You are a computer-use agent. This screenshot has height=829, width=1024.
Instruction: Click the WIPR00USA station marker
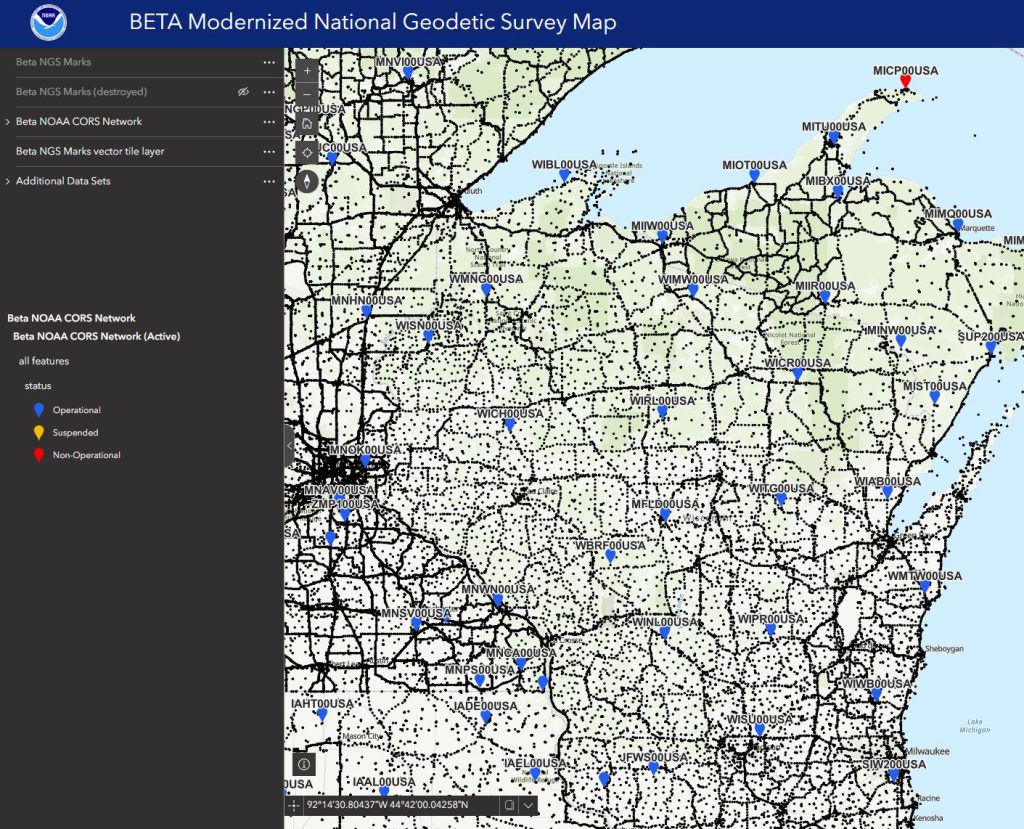771,630
